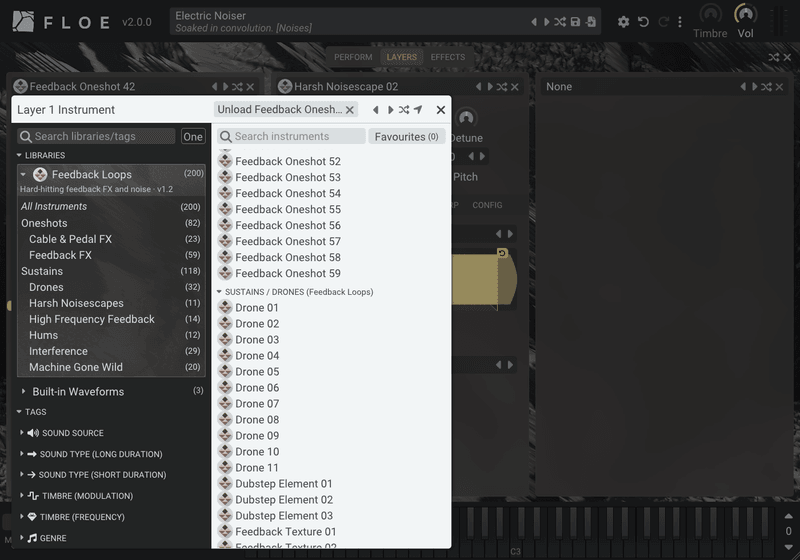Select Interference folder
Image resolution: width=800 pixels, height=560 pixels.
coord(111,351)
